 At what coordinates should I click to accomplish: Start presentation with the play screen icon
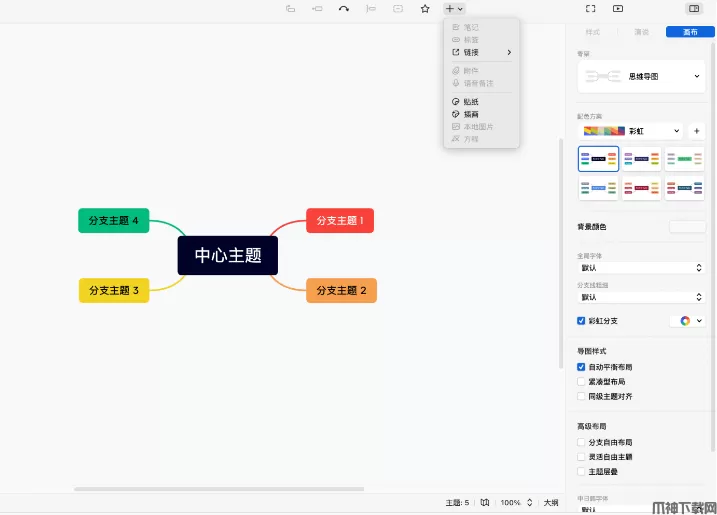pos(618,9)
